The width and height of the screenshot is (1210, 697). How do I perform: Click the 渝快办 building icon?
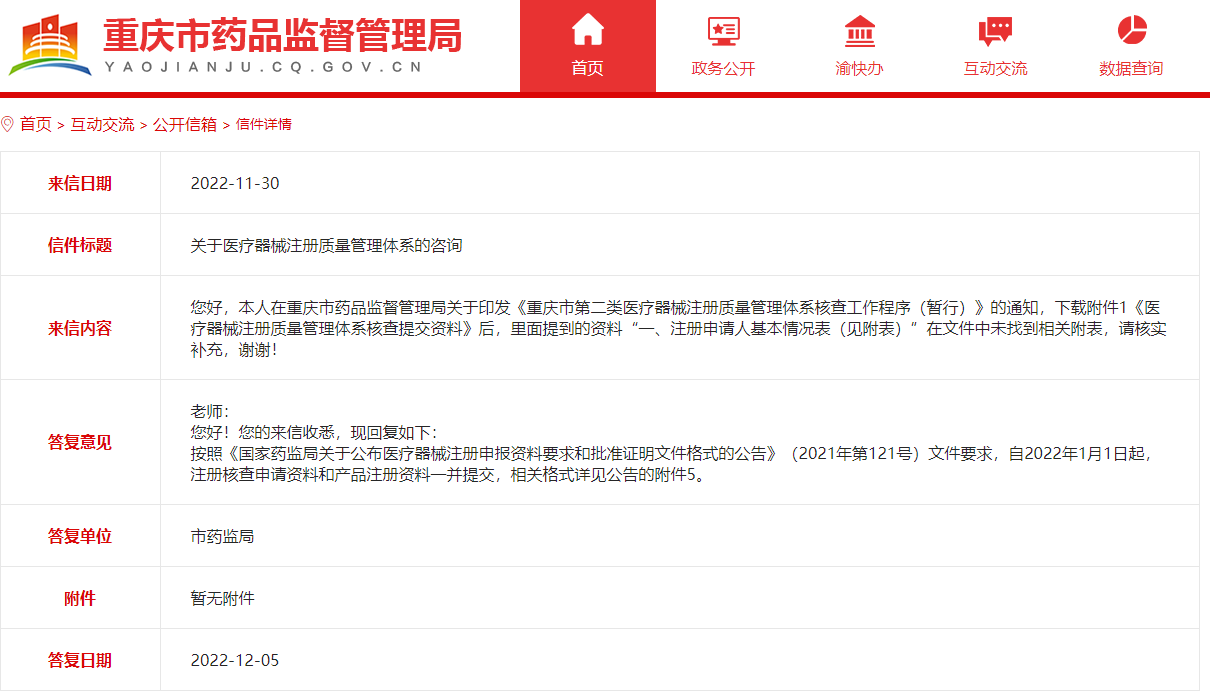tap(859, 31)
